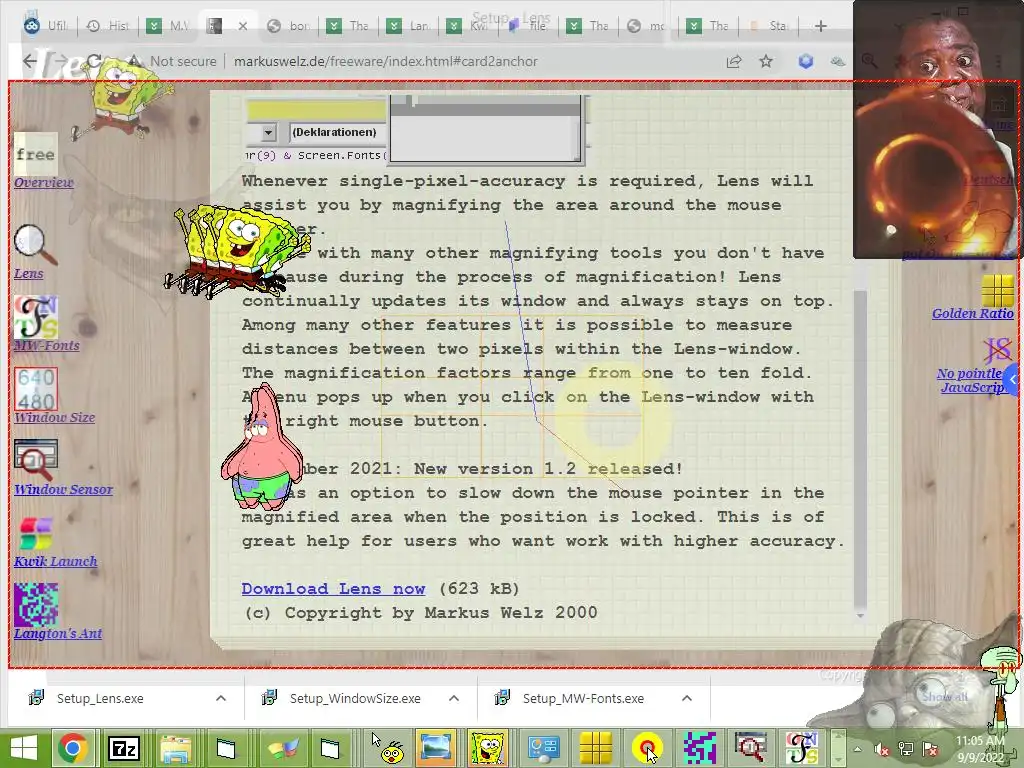Go back with the browser back arrow
This screenshot has width=1024, height=768.
point(30,61)
